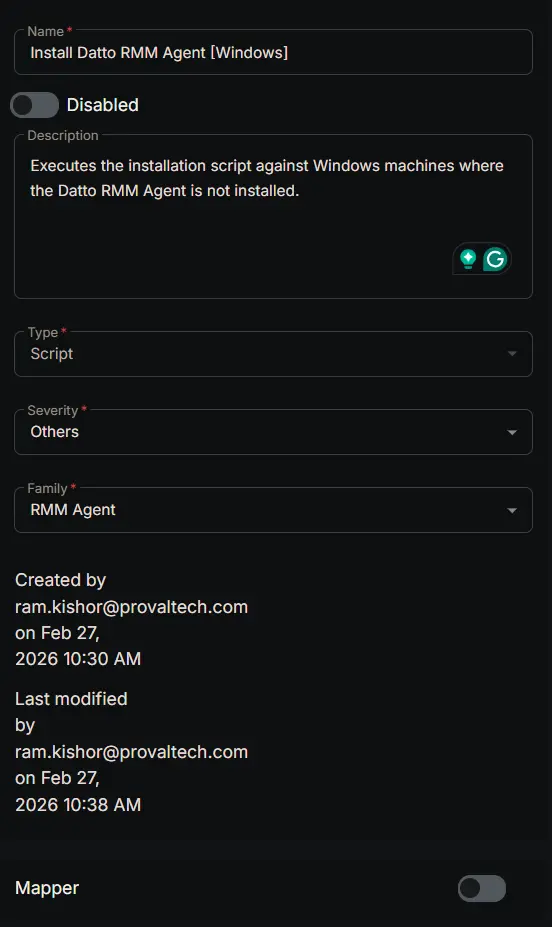Click the Severity field dropdown arrow
552x927 pixels.
tap(512, 432)
